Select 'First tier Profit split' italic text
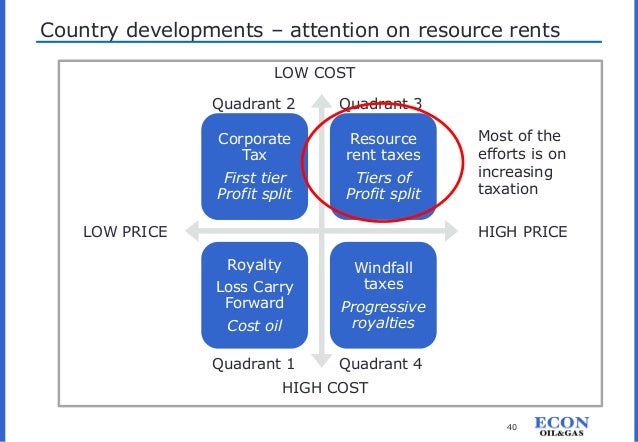Viewport: 638px width, 442px height. 254,186
